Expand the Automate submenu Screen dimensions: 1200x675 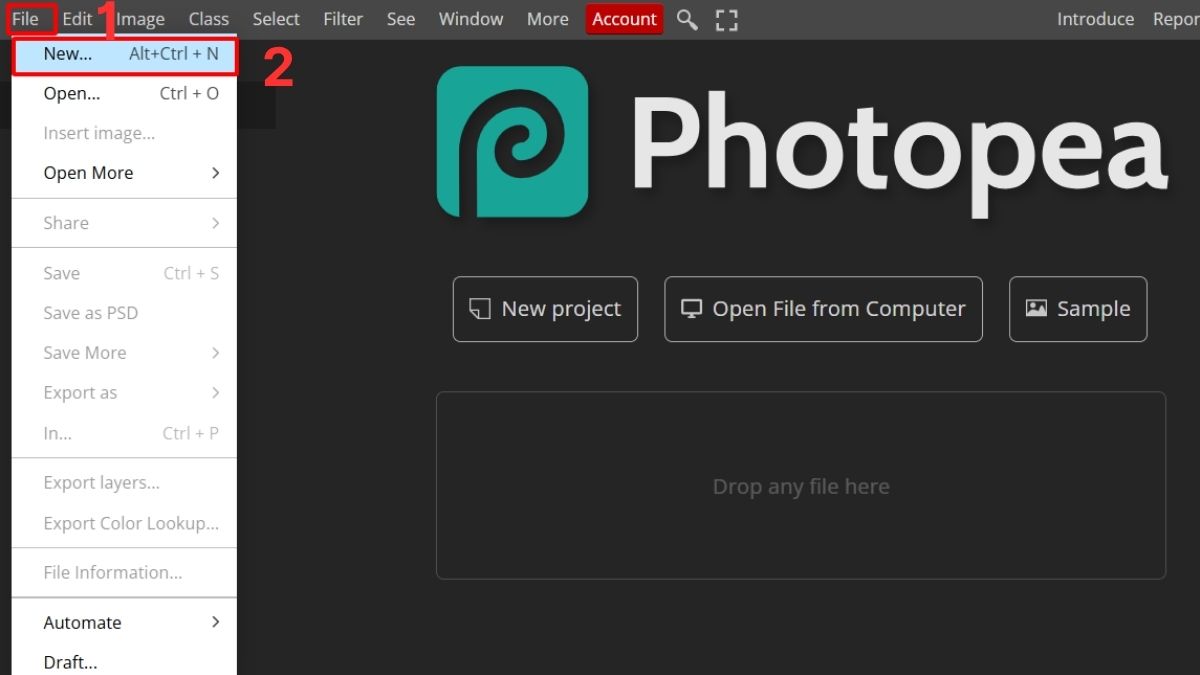coord(125,623)
